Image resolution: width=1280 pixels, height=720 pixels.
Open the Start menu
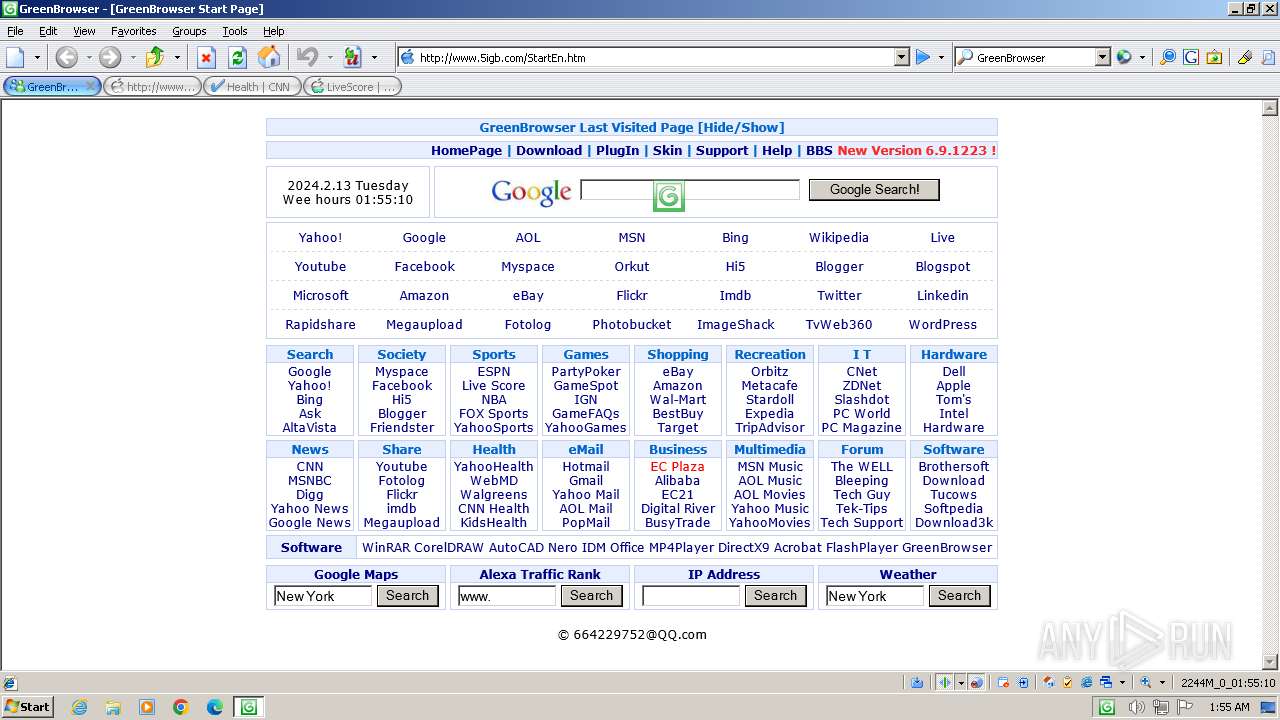point(27,707)
